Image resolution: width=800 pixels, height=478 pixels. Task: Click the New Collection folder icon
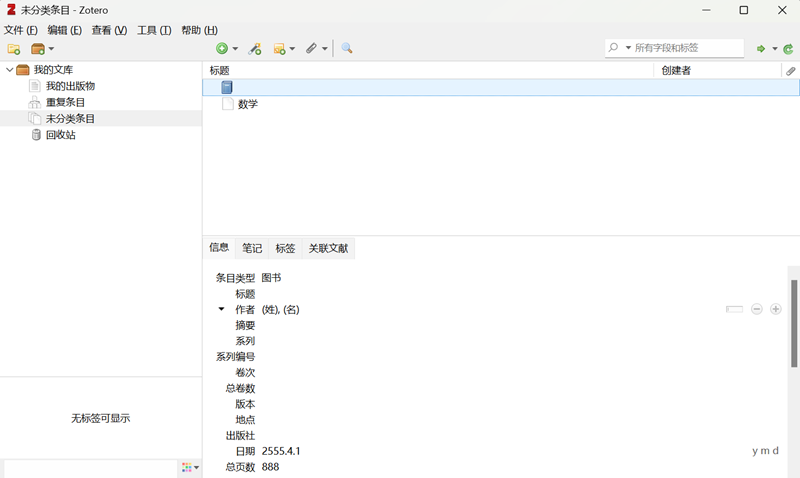pos(14,48)
